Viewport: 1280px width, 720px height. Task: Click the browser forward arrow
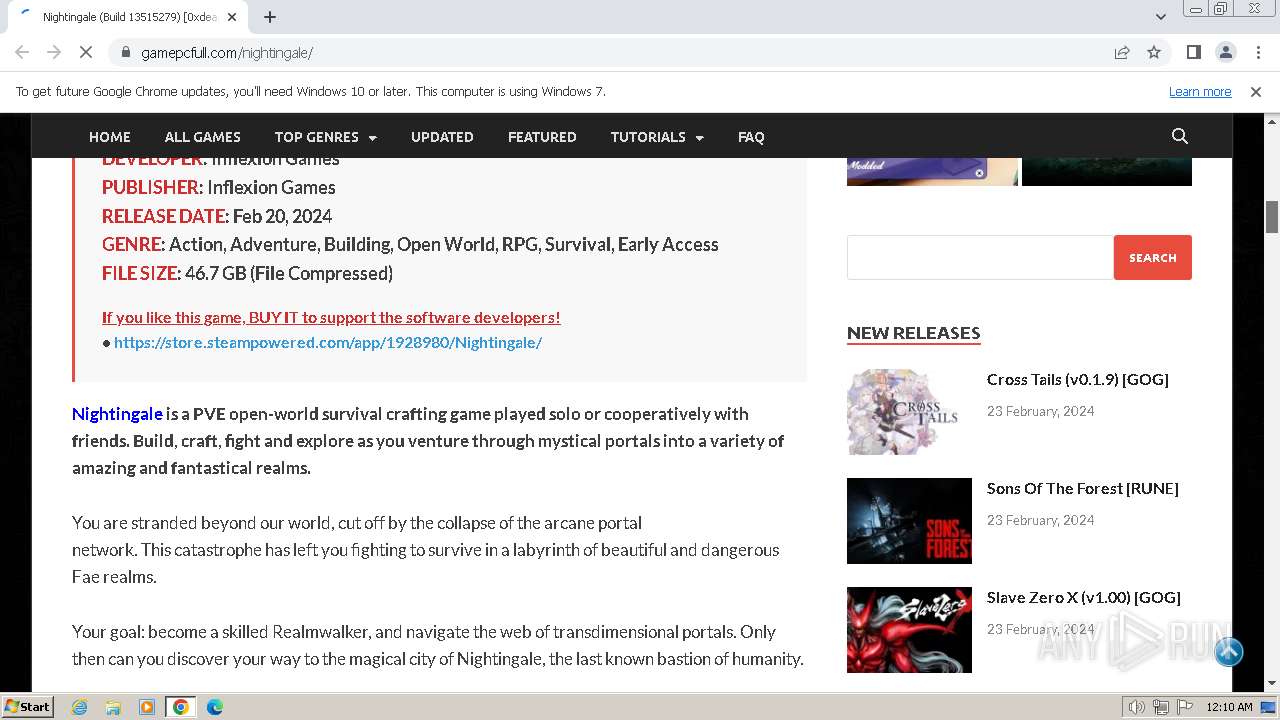click(54, 52)
